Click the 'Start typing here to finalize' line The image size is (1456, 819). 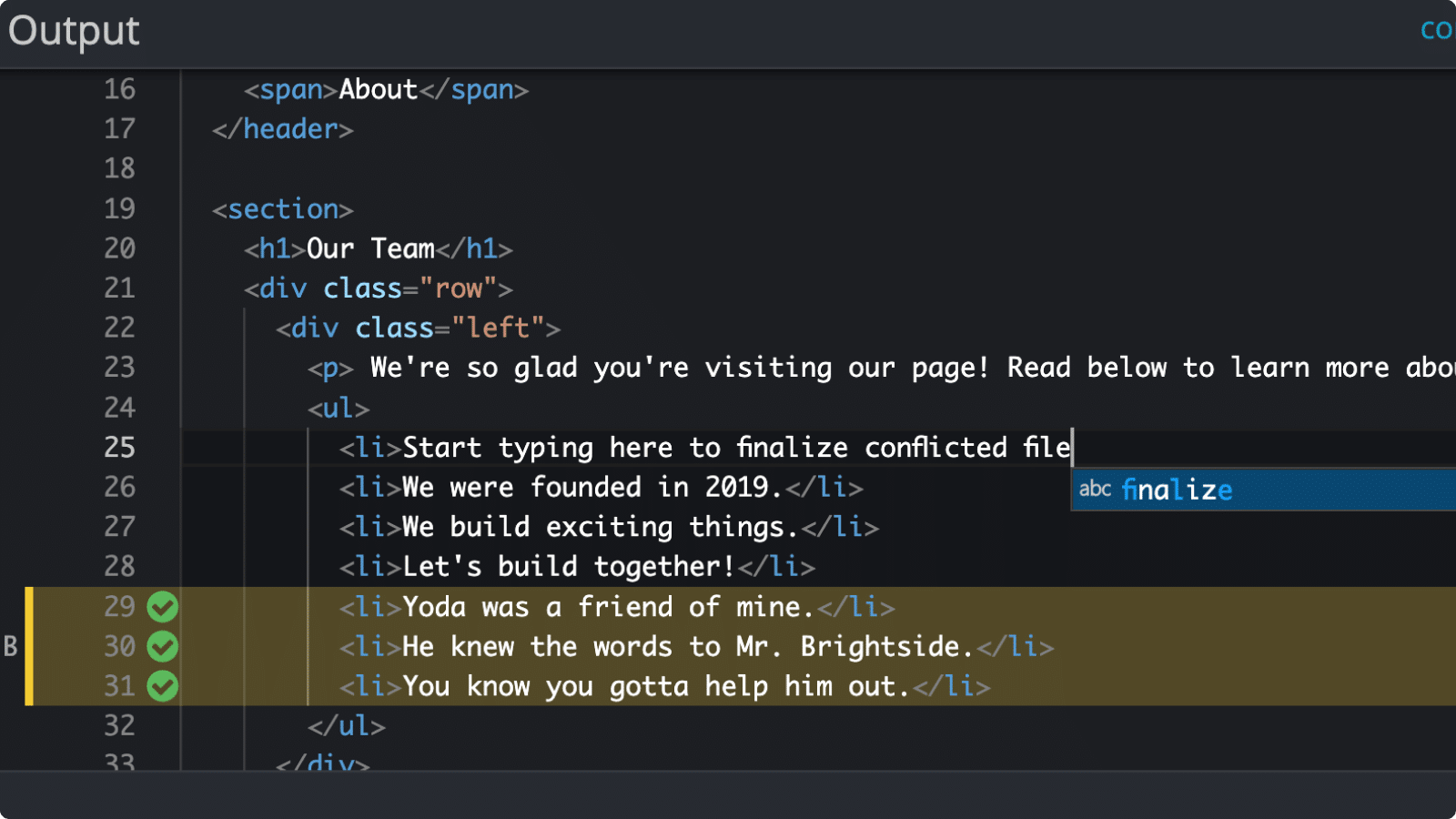[x=705, y=448]
